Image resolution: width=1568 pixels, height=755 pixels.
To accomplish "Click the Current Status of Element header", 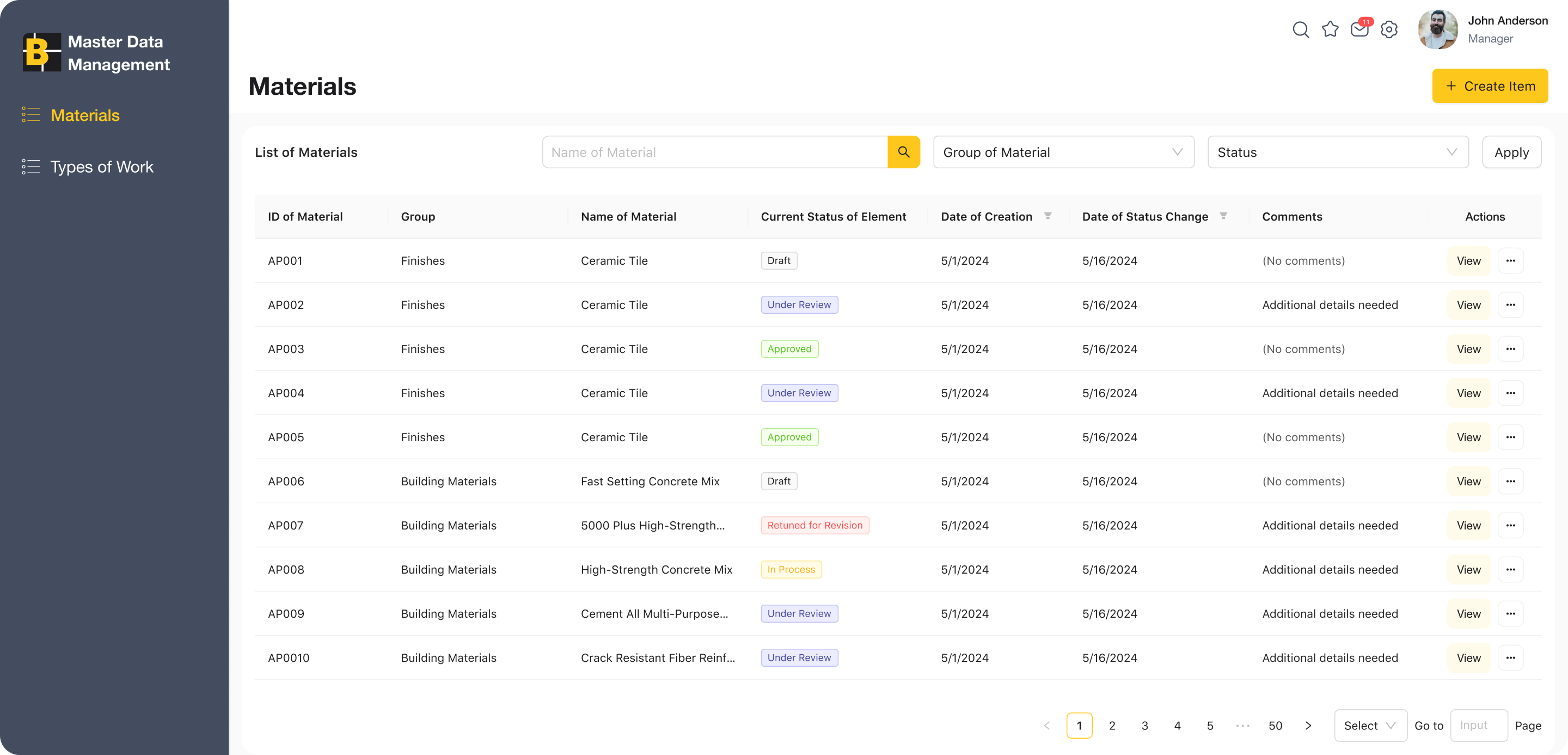I will tap(834, 217).
